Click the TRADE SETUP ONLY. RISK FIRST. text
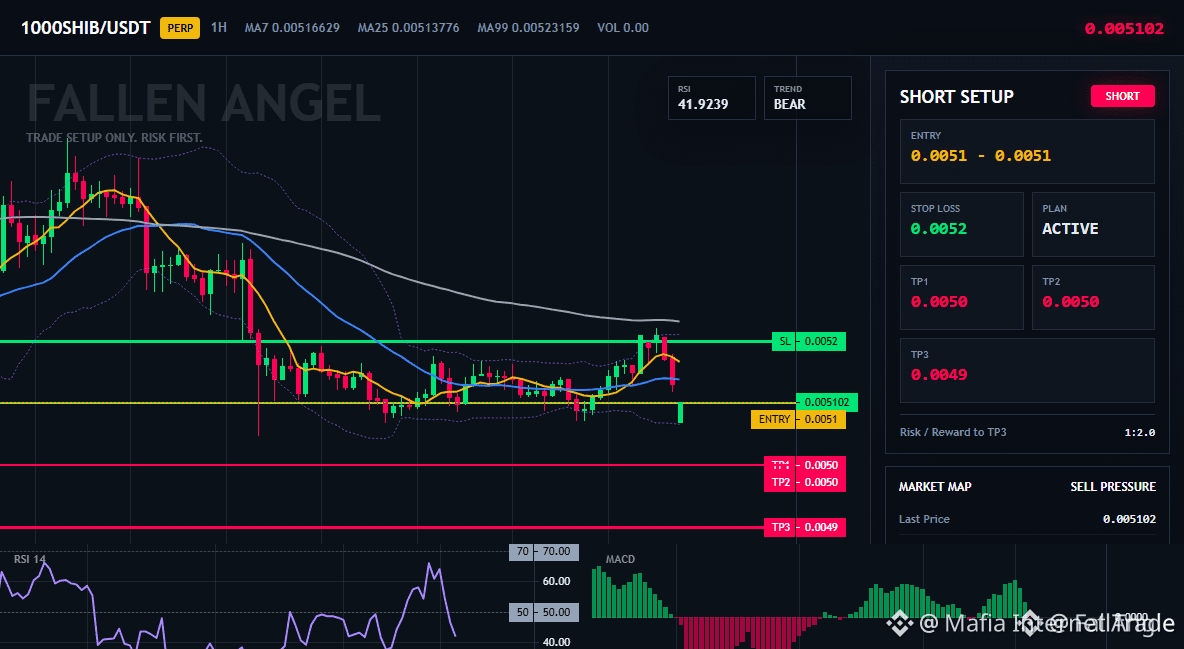The height and width of the screenshot is (649, 1184). tap(114, 138)
